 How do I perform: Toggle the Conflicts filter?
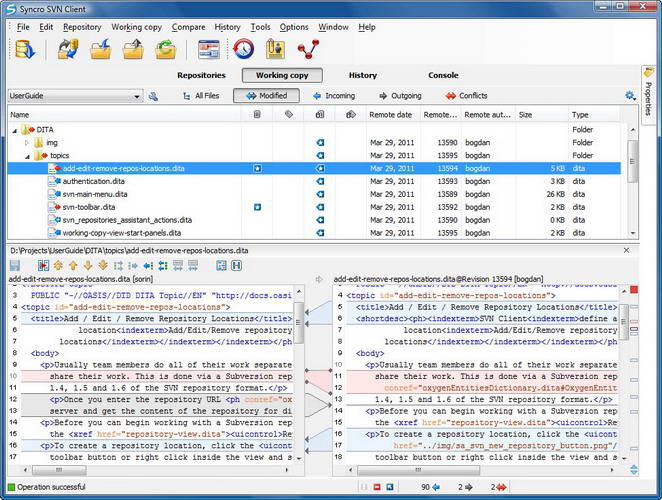466,96
